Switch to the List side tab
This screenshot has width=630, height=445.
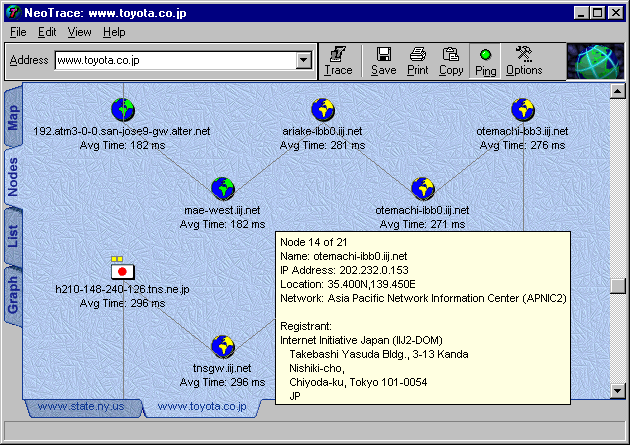pyautogui.click(x=13, y=236)
